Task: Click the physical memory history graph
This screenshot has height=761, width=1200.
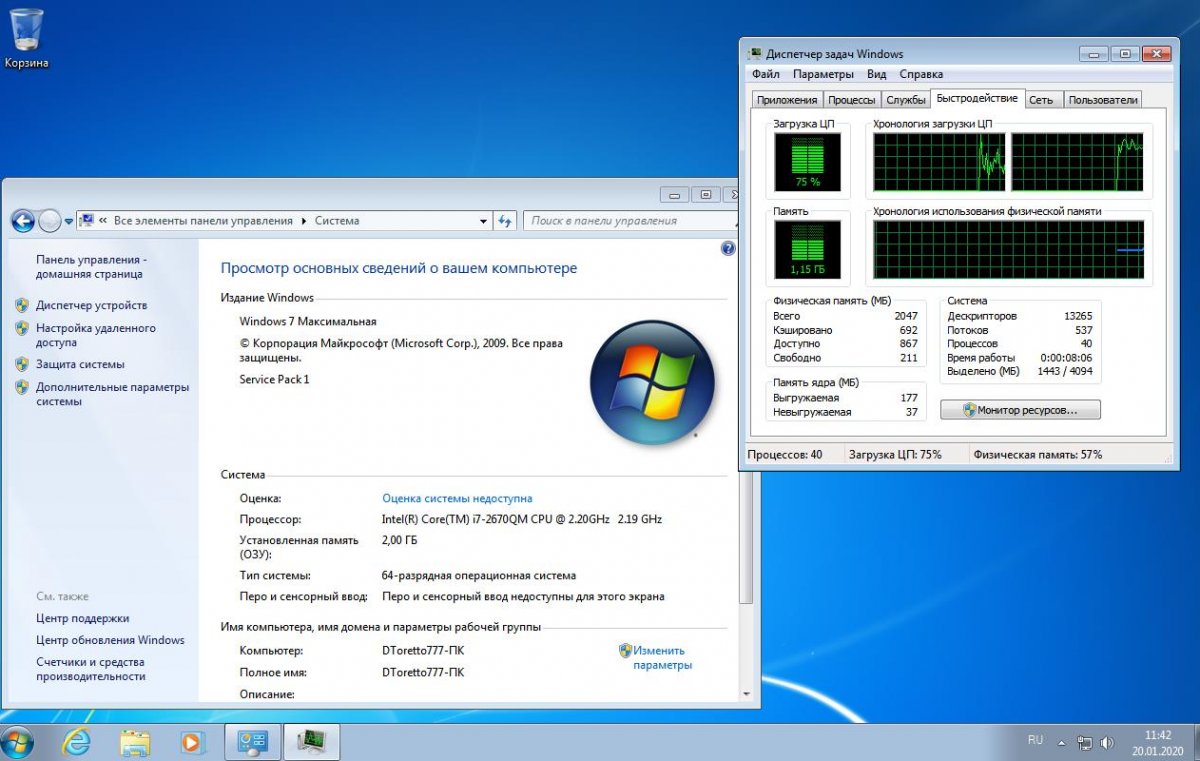Action: click(x=1009, y=250)
